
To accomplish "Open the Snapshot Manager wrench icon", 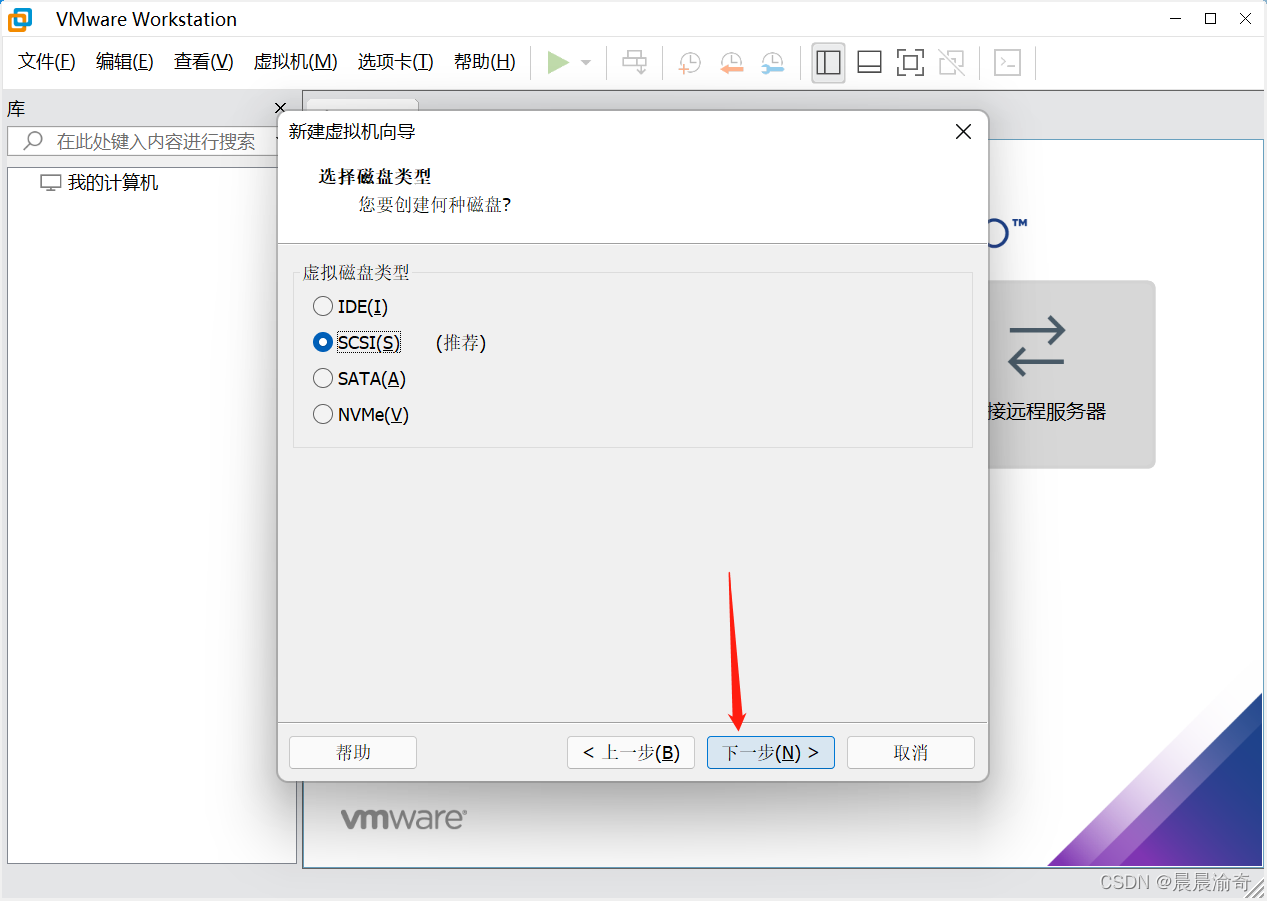I will pos(772,63).
